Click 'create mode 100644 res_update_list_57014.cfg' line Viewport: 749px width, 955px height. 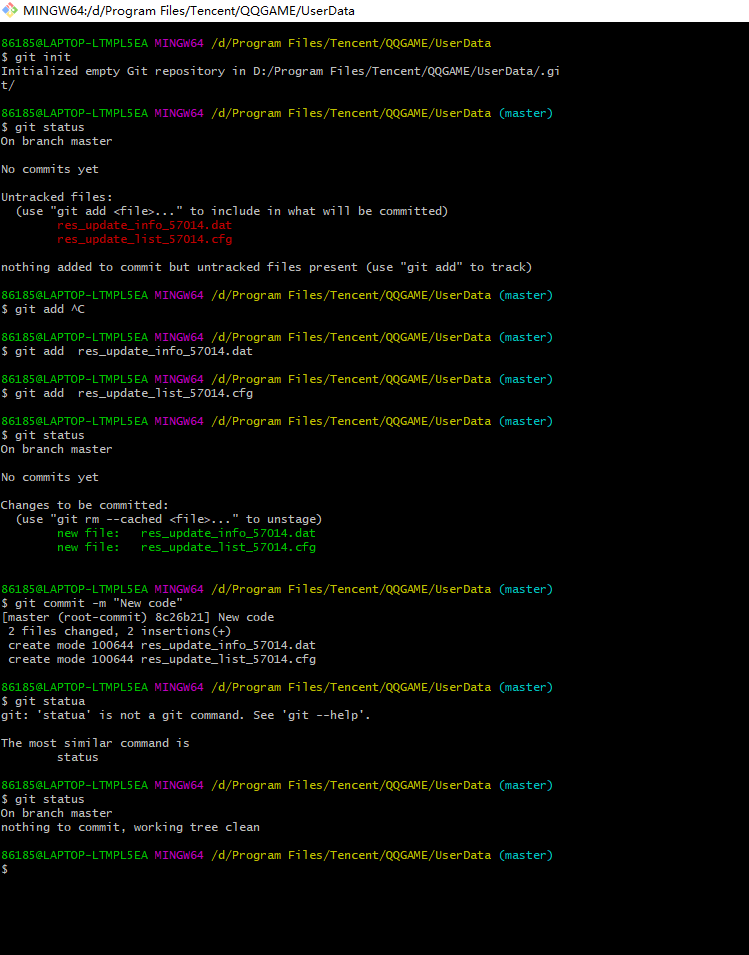tap(162, 660)
